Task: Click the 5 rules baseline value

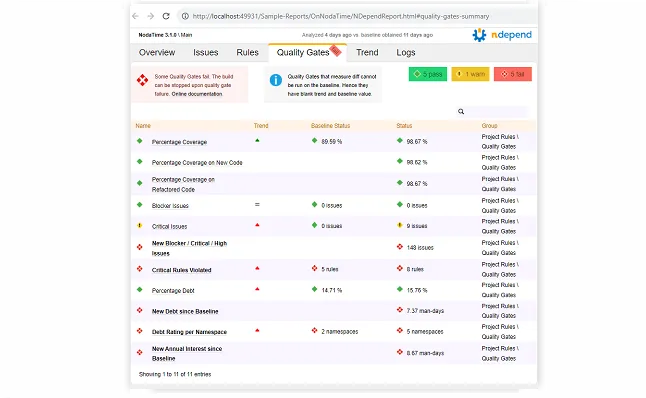Action: [330, 269]
